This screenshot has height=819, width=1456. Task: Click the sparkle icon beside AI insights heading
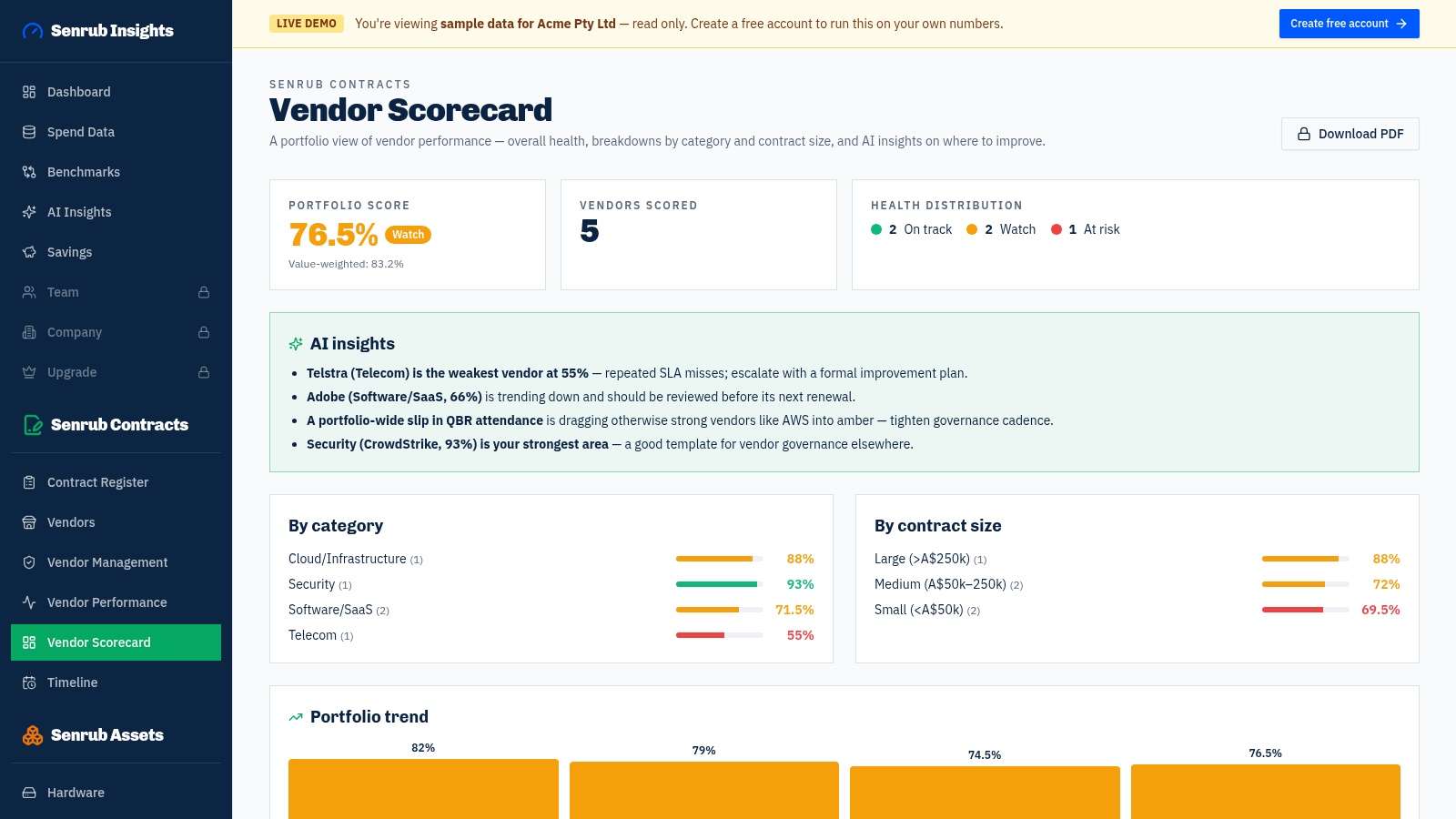pos(296,344)
